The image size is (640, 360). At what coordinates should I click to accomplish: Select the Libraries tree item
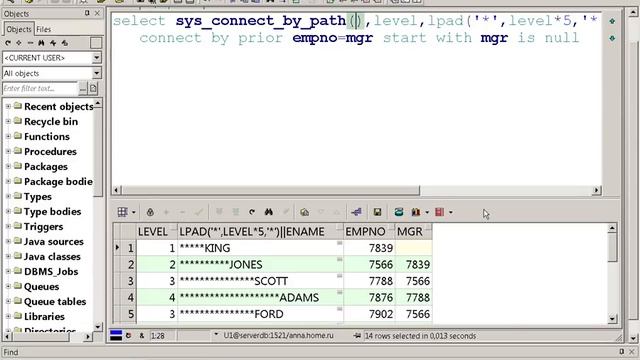[44, 317]
